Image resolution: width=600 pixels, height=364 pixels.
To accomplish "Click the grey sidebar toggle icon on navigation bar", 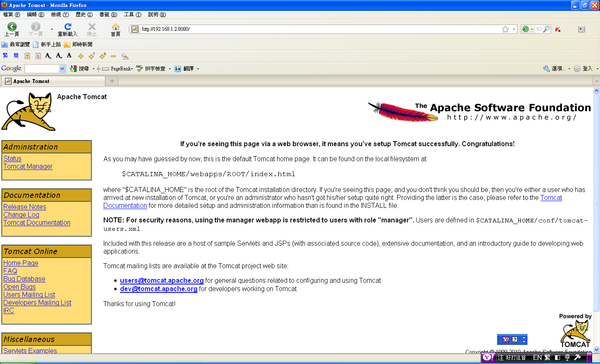I will click(581, 29).
